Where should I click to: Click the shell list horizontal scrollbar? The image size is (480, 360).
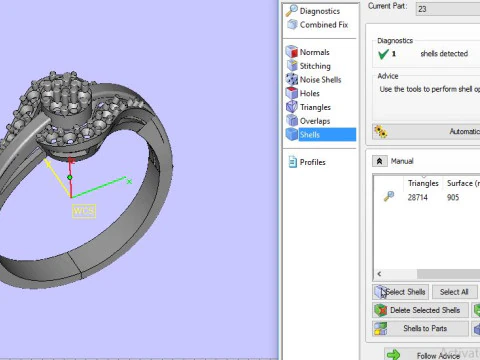pos(448,274)
